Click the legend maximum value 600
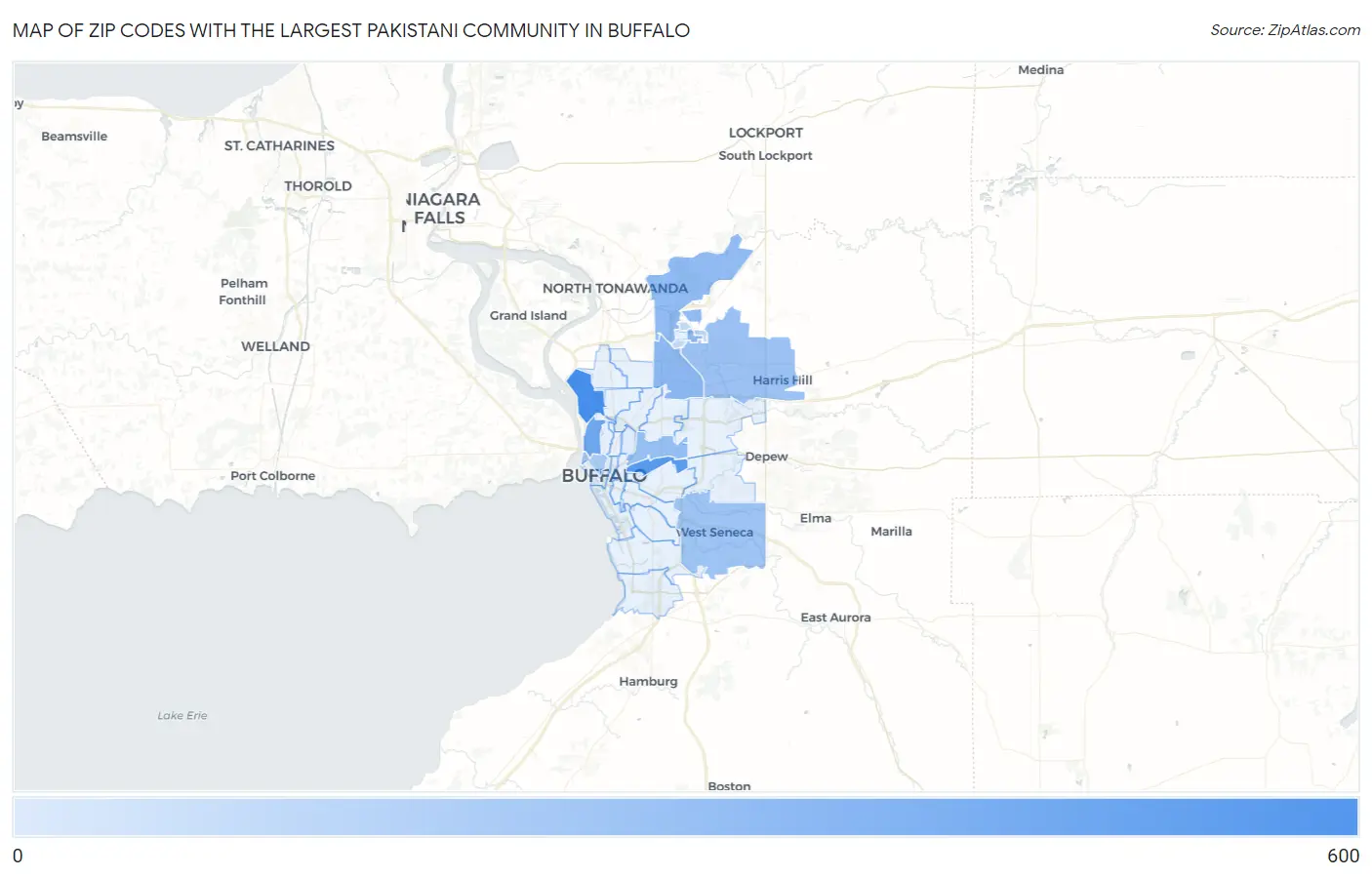 [x=1343, y=856]
